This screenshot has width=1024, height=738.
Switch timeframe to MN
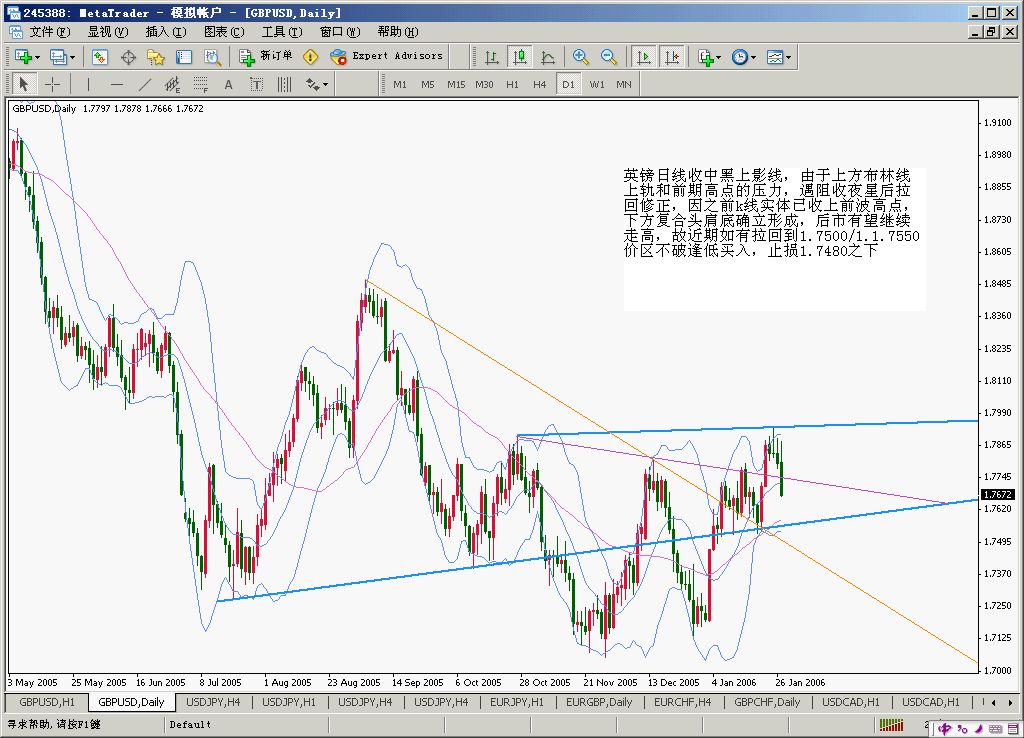click(x=624, y=84)
